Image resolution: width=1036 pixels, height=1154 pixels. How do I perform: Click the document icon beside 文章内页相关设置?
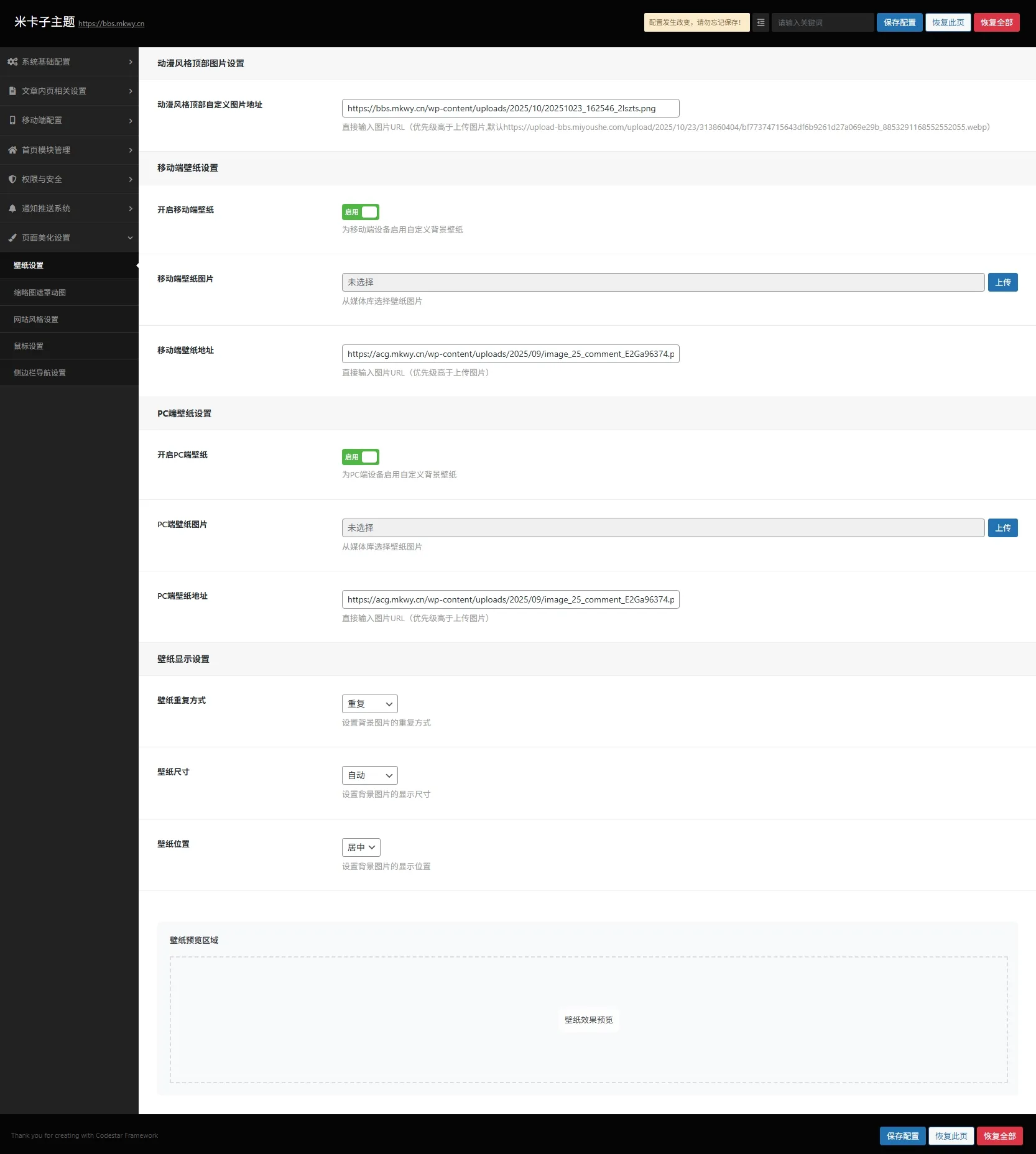click(12, 91)
